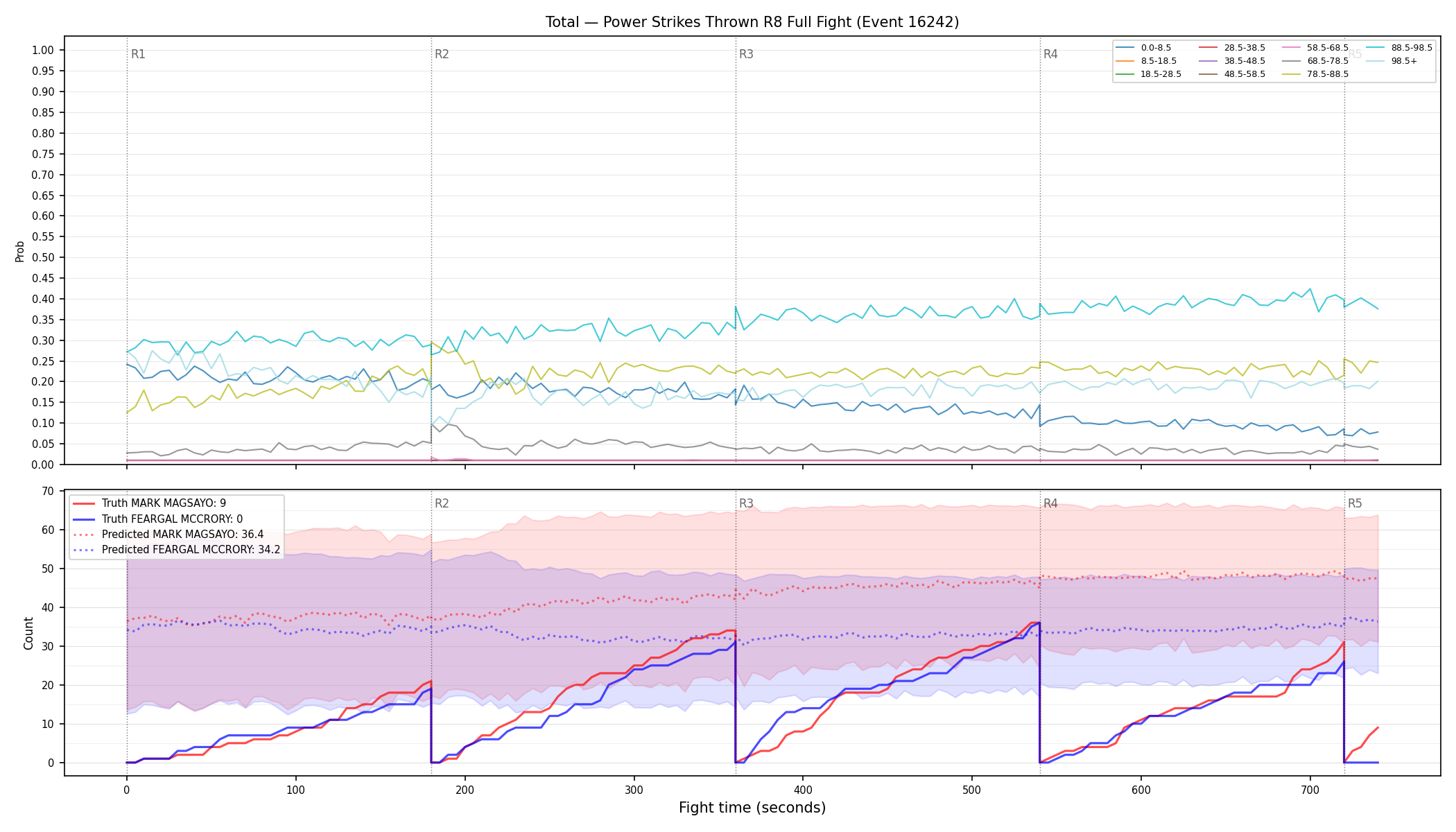
Task: Click the Fight time (seconds) axis label
Action: 752,808
